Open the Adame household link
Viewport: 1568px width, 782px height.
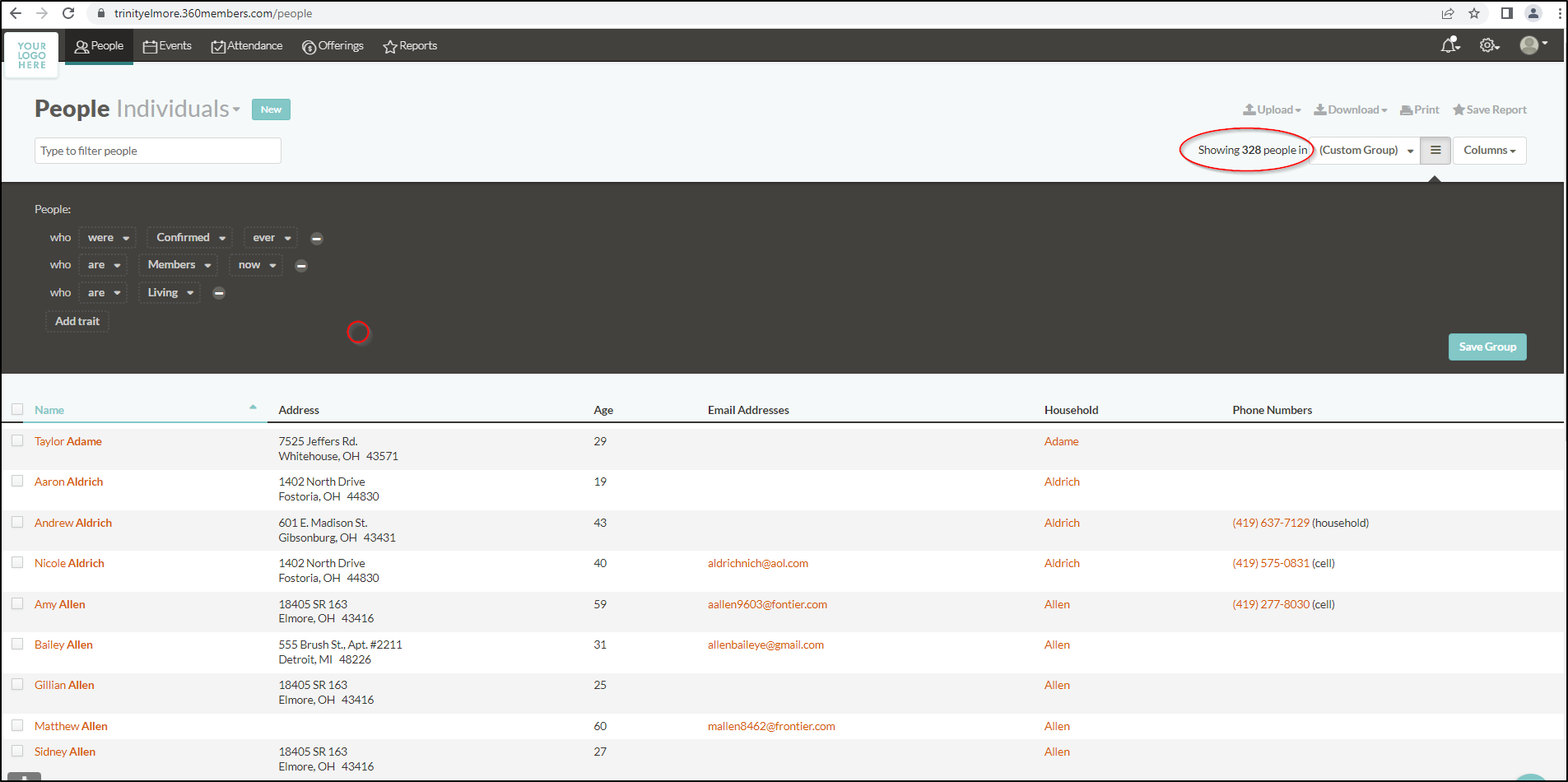click(x=1061, y=441)
